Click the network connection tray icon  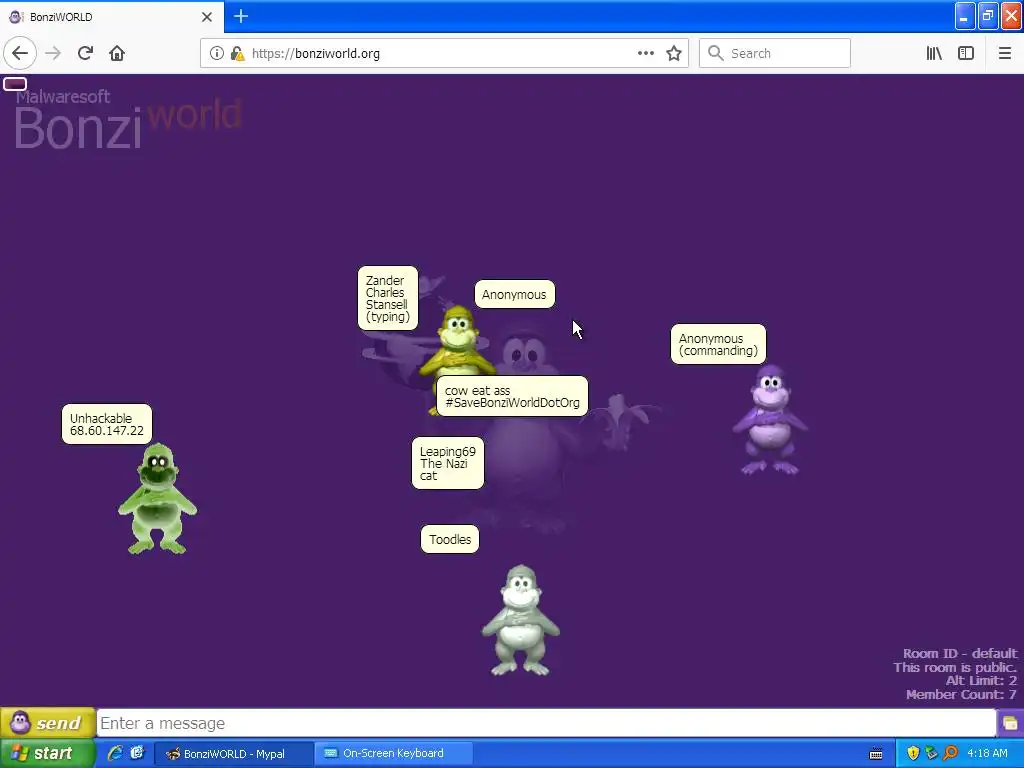pos(931,754)
